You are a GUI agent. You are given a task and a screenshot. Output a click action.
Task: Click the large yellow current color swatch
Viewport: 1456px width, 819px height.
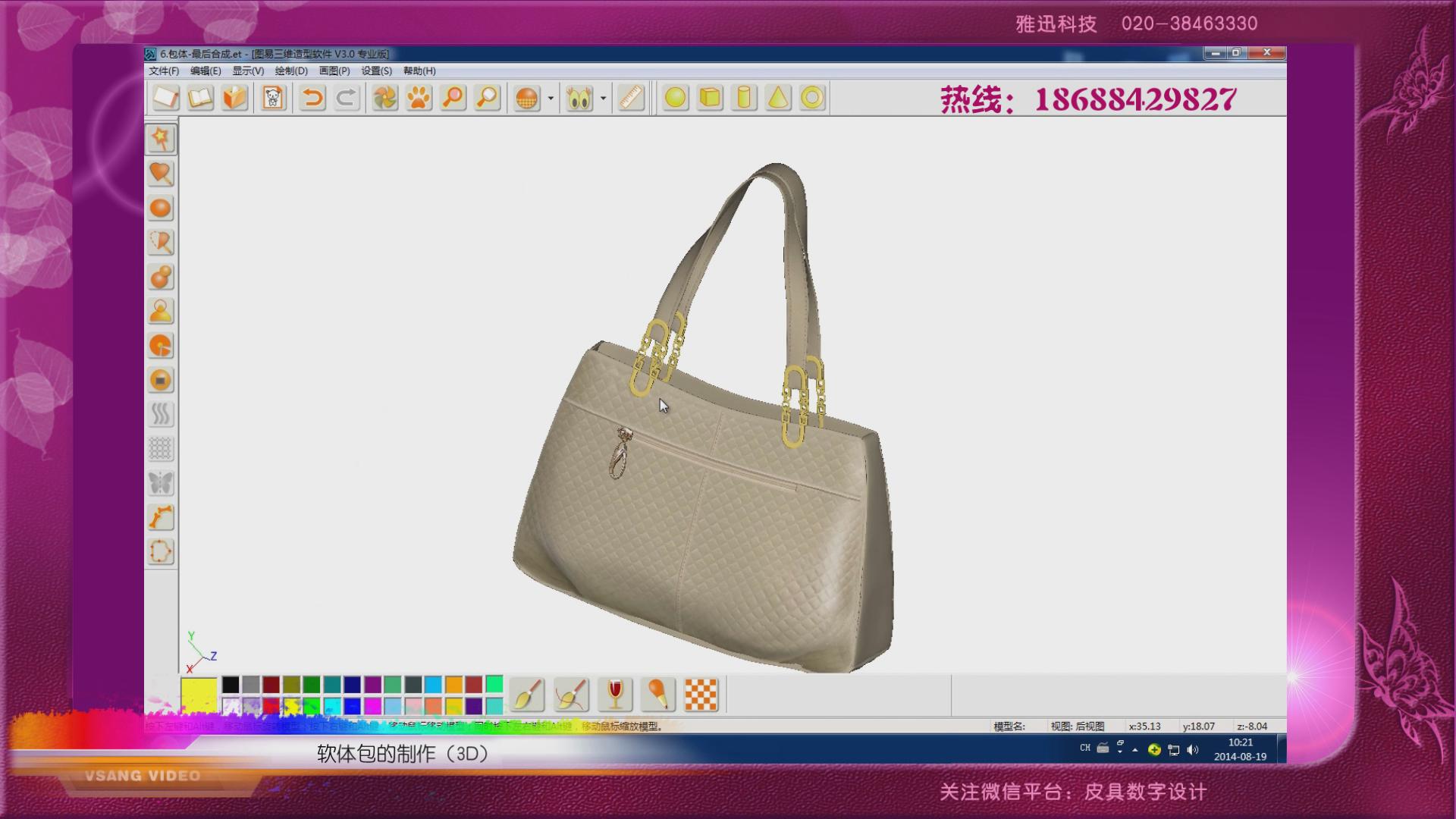click(199, 695)
